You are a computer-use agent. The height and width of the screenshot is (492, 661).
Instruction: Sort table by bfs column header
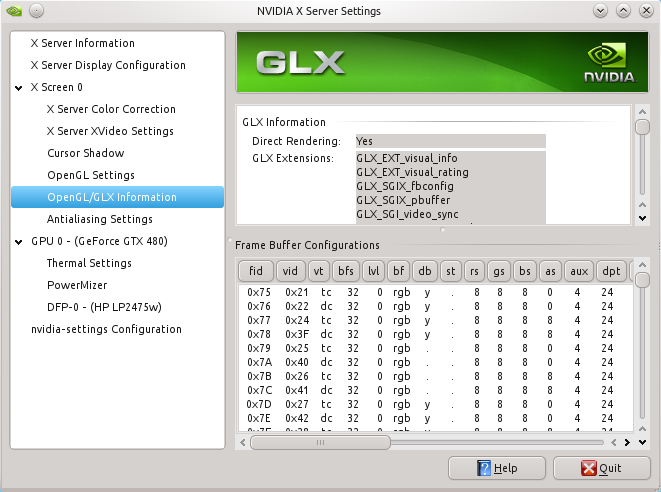coord(346,271)
